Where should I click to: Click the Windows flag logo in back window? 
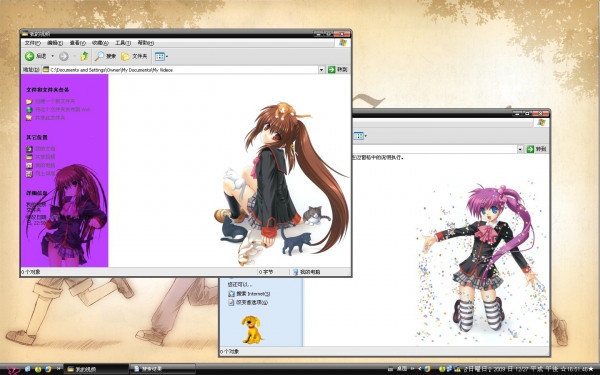point(541,122)
